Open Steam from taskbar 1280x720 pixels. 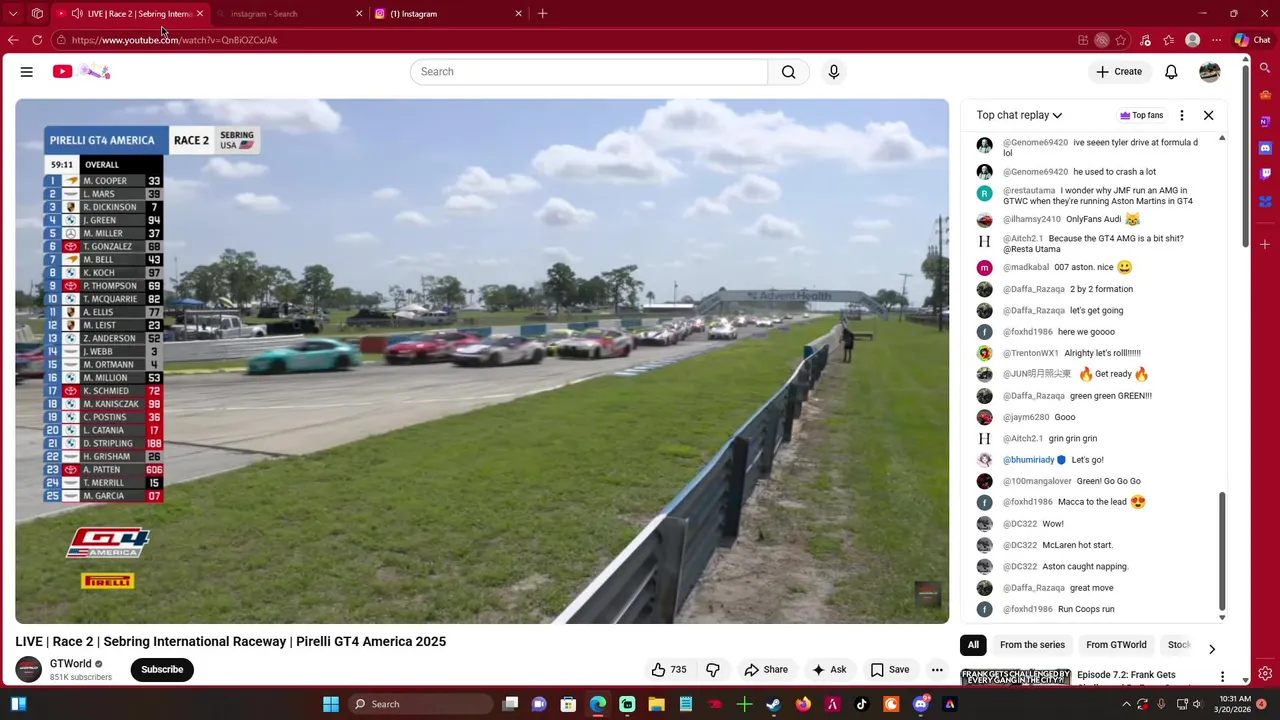point(774,704)
